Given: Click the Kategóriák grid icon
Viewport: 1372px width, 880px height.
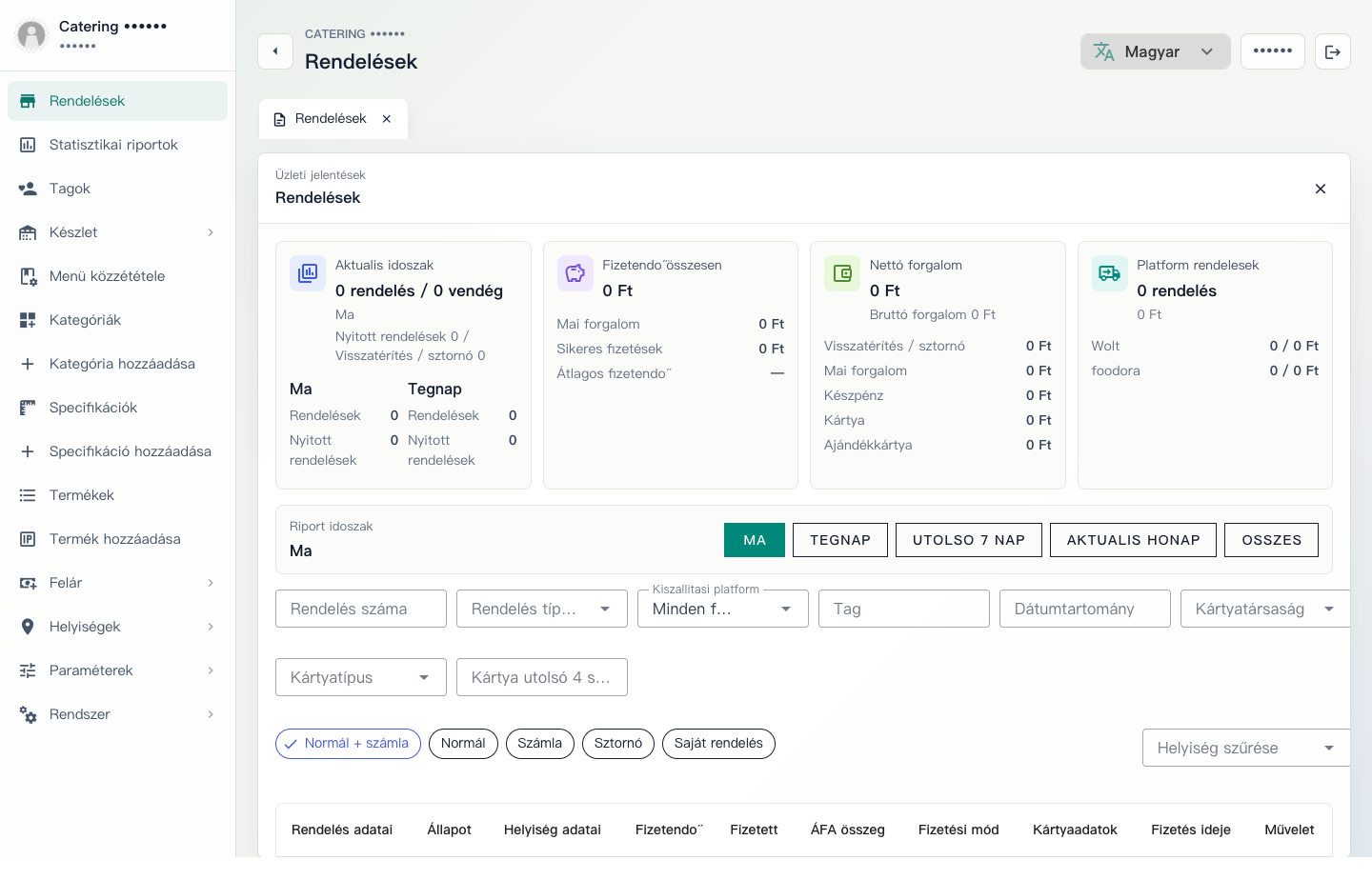Looking at the screenshot, I should pyautogui.click(x=28, y=320).
